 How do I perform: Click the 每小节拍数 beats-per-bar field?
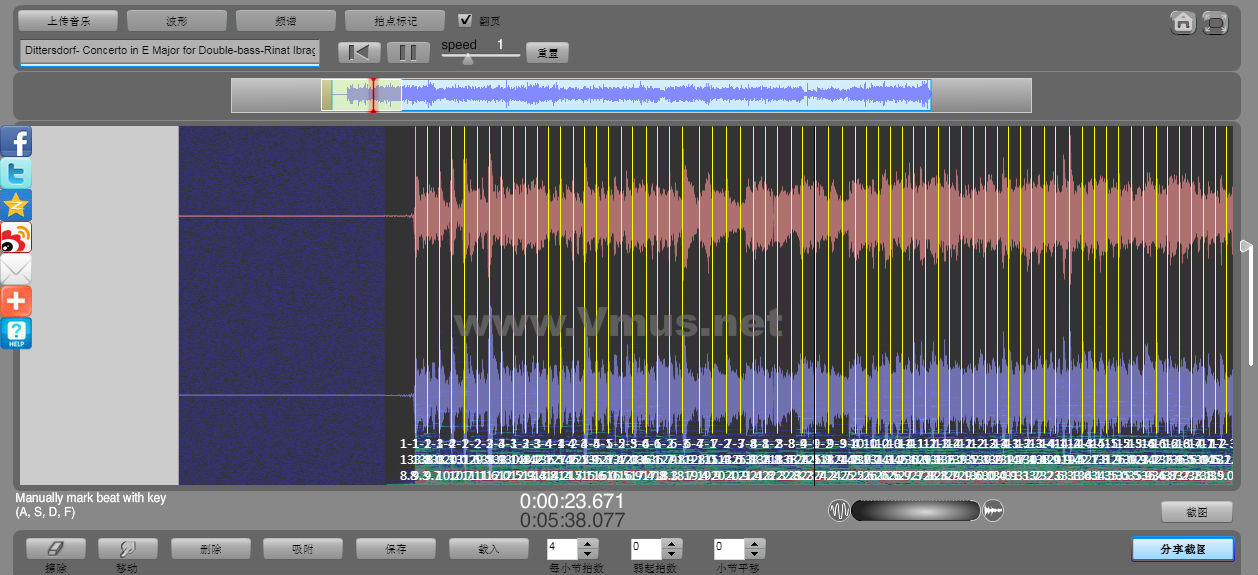tap(563, 548)
